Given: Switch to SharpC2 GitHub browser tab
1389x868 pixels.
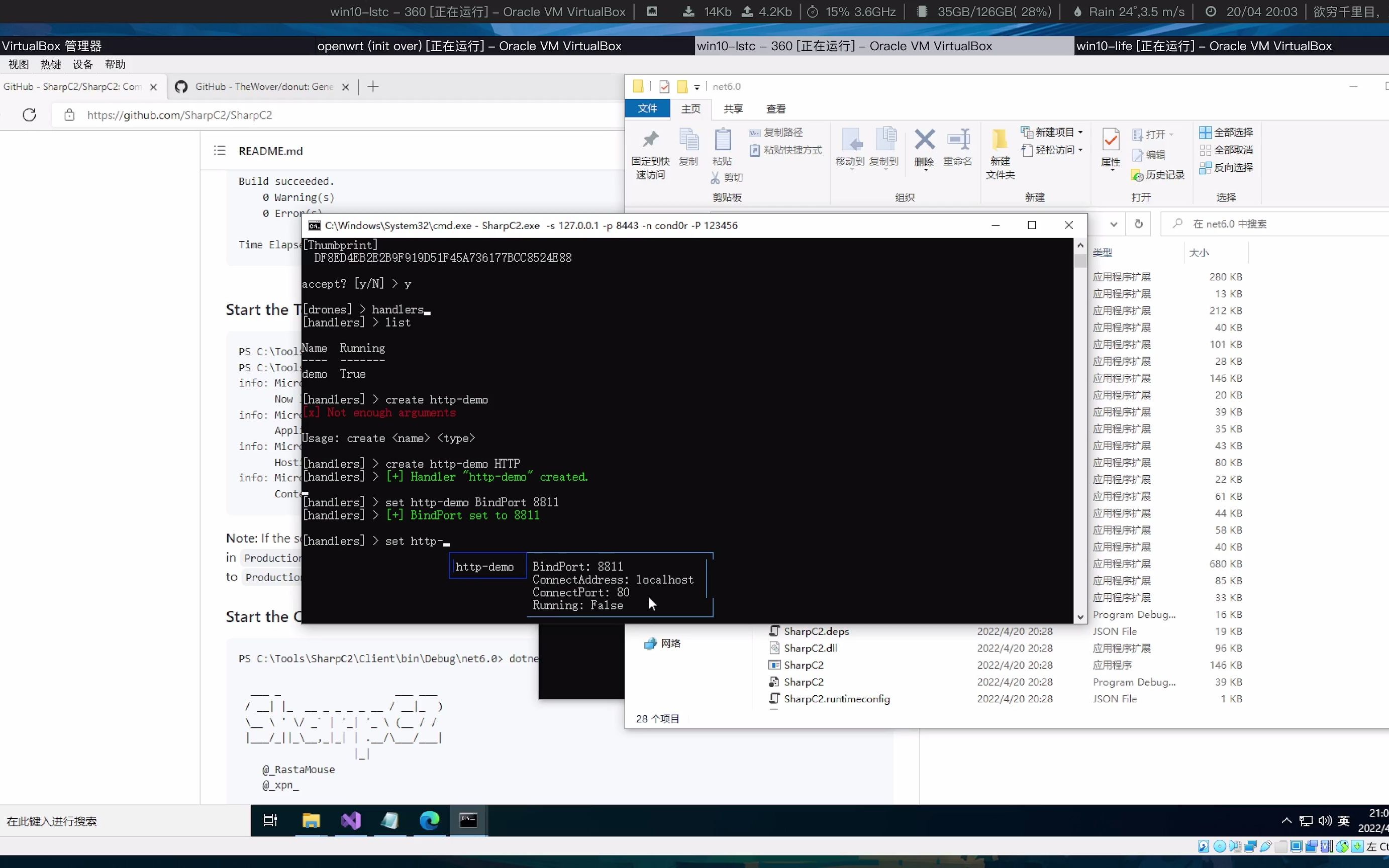Looking at the screenshot, I should [73, 87].
